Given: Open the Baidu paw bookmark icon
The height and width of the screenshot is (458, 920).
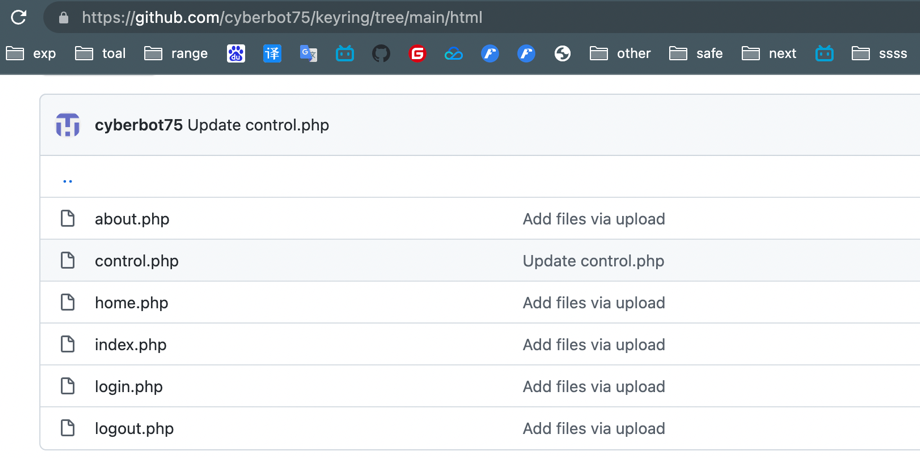Looking at the screenshot, I should pos(236,53).
